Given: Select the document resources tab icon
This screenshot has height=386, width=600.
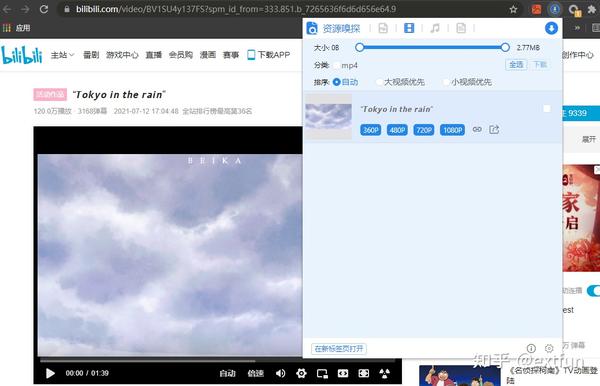Looking at the screenshot, I should click(461, 28).
